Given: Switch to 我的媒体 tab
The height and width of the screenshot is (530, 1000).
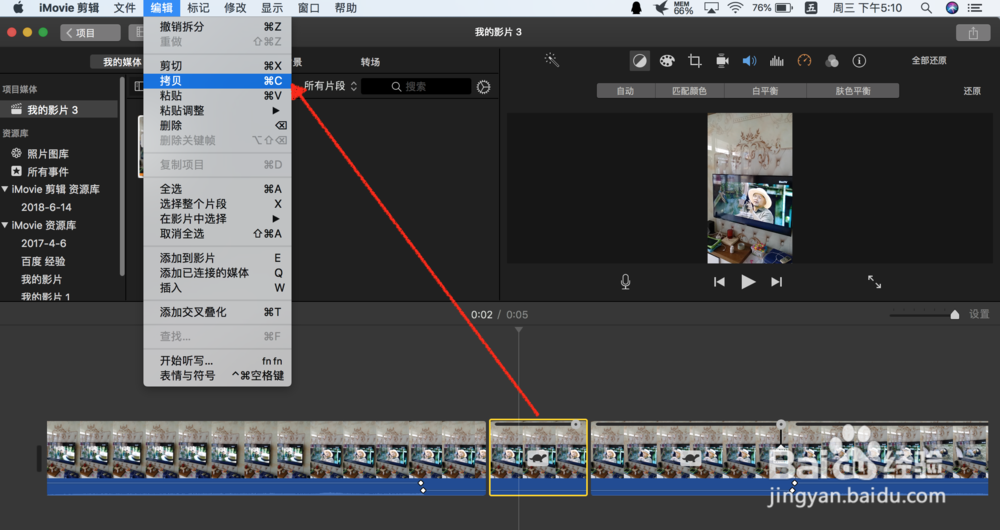Looking at the screenshot, I should [122, 62].
